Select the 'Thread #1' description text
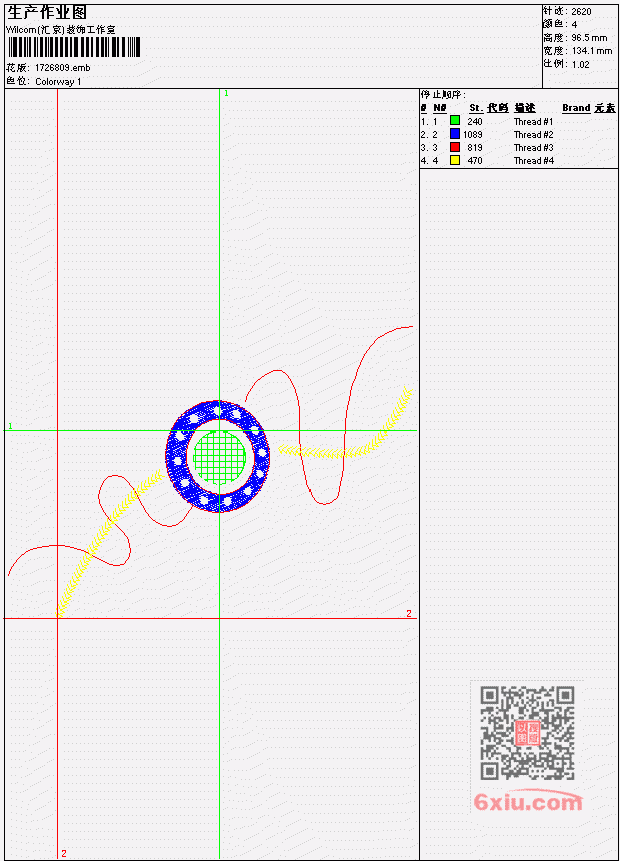Viewport: 620px width, 861px height. [533, 121]
